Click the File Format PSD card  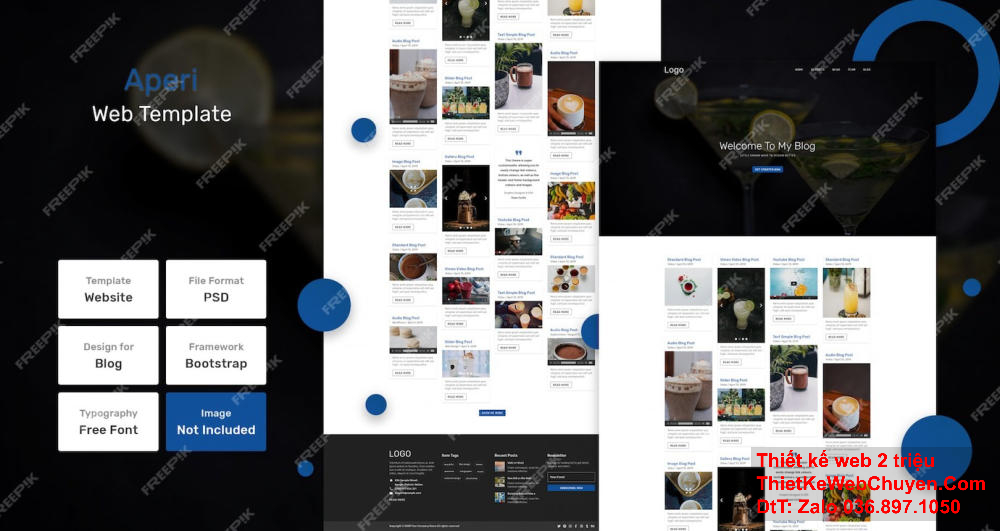point(216,289)
